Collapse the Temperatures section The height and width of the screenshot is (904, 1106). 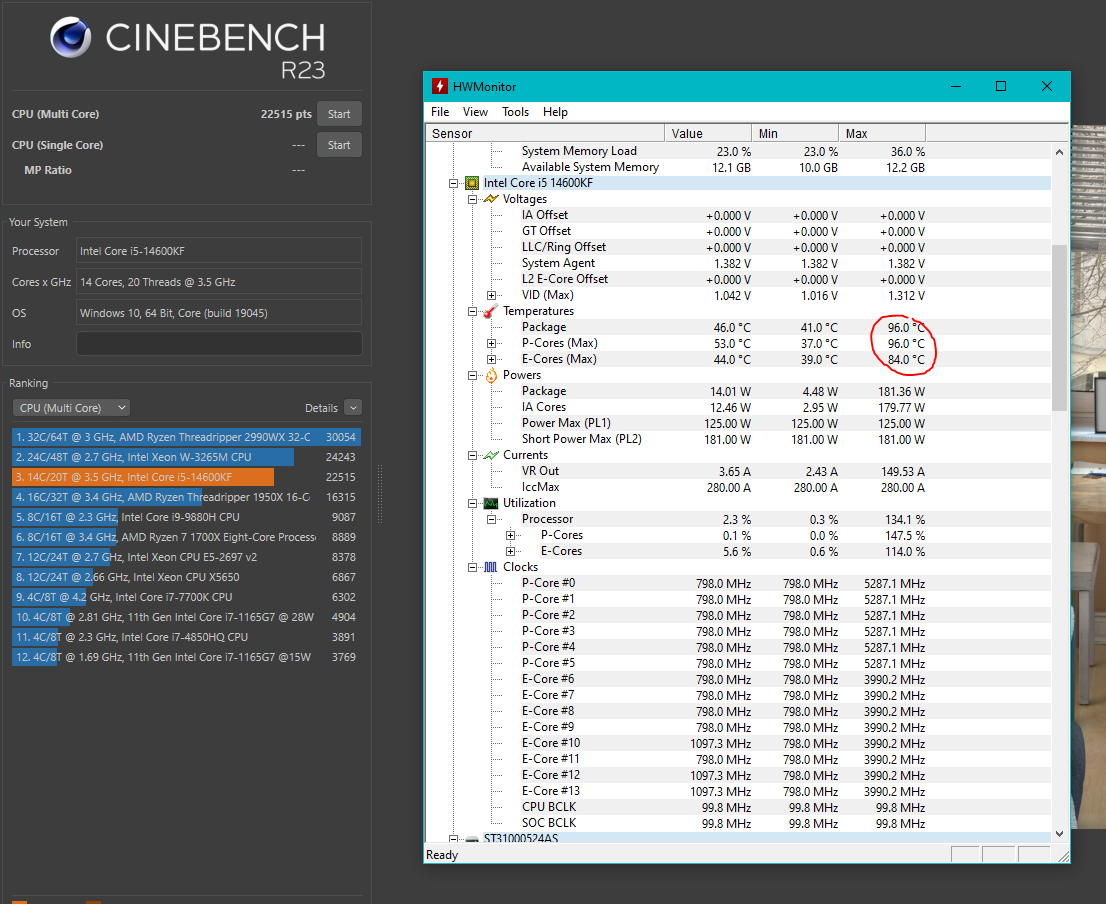[473, 312]
